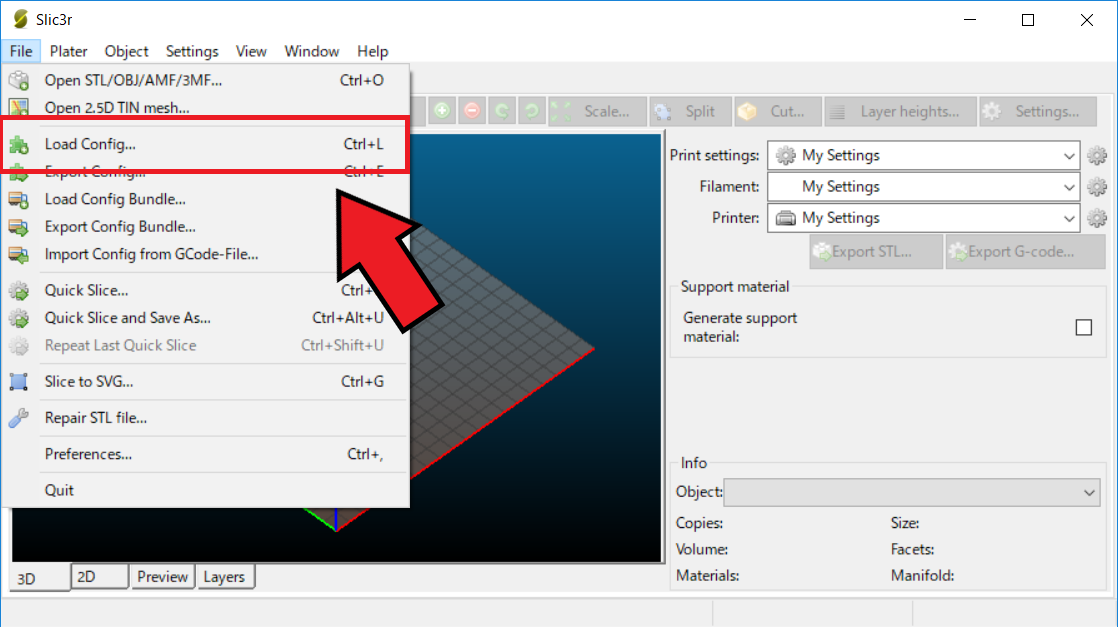Select Repair STL file...
Viewport: 1118px width, 627px height.
205,418
